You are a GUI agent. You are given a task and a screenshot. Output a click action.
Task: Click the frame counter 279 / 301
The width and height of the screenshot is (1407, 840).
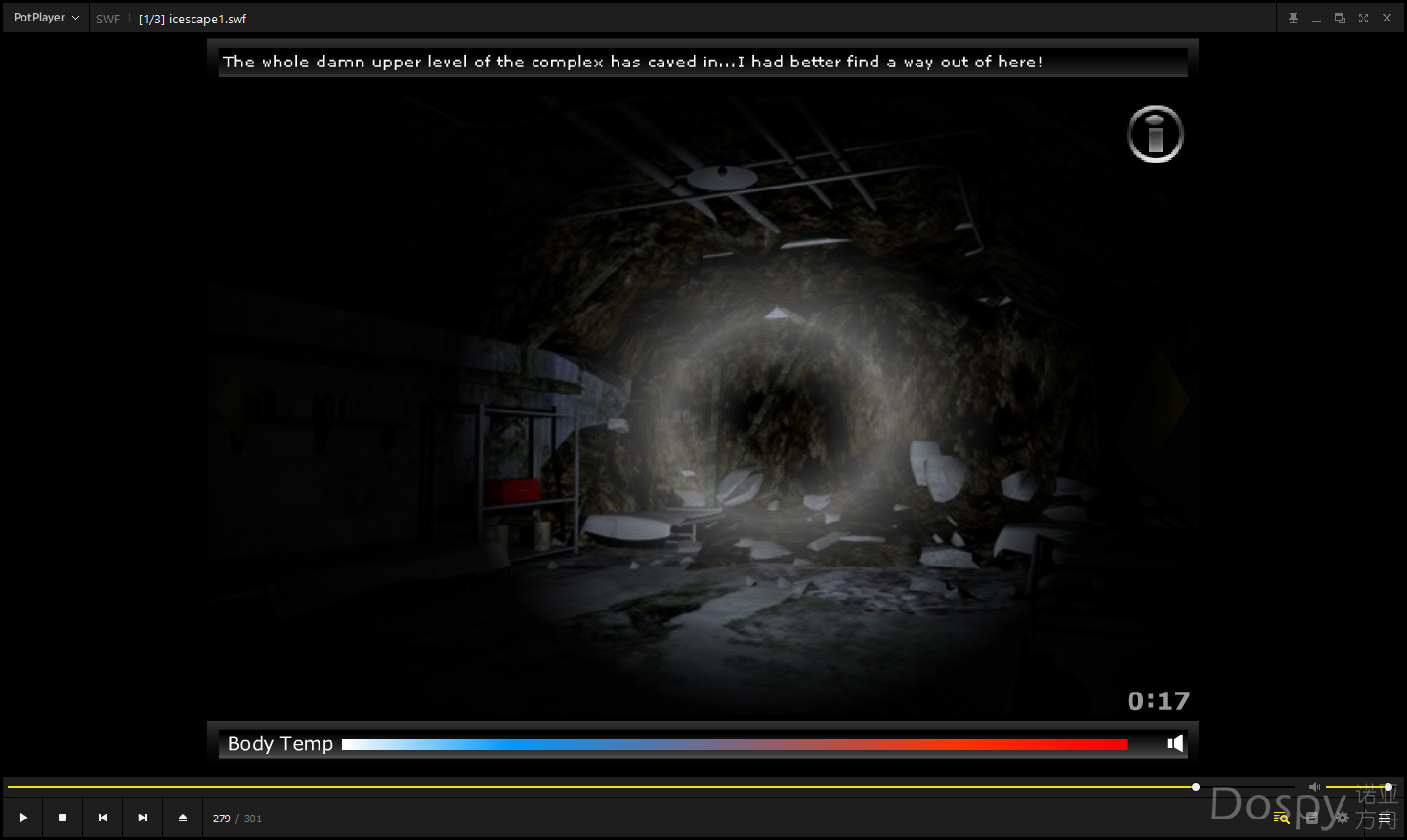(237, 819)
